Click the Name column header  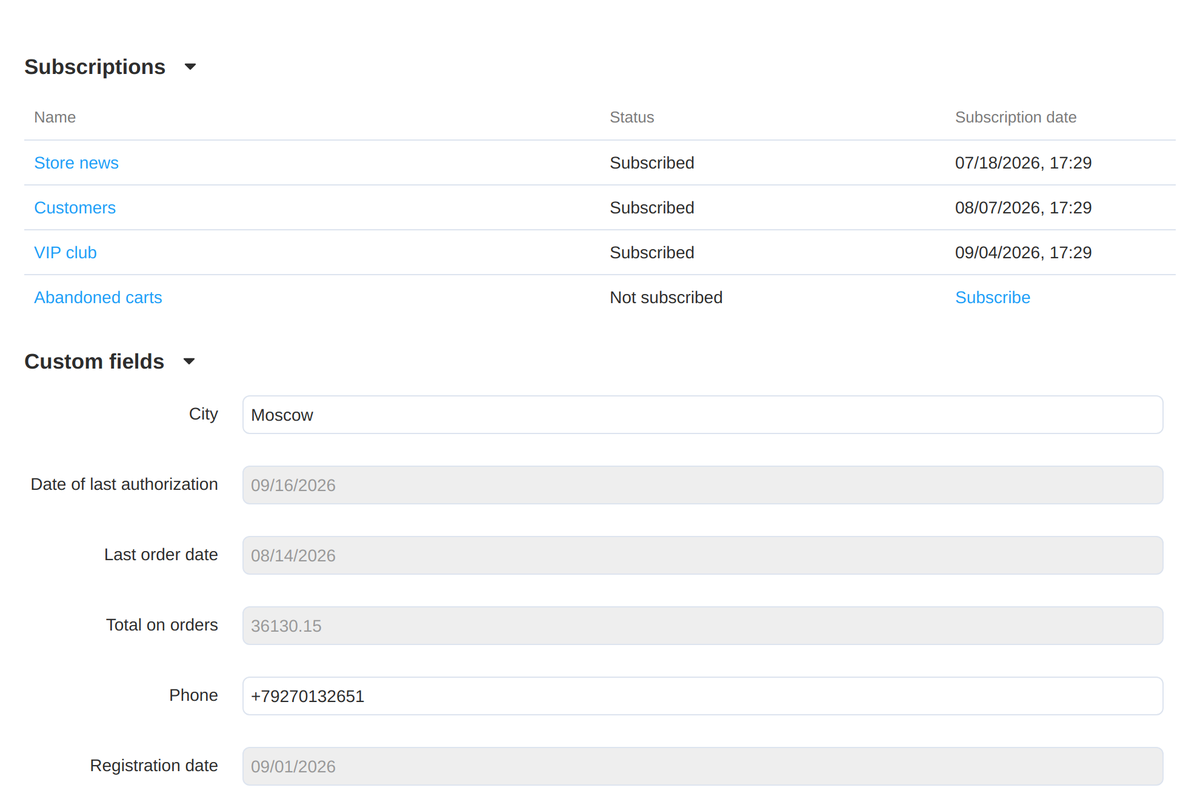pyautogui.click(x=55, y=118)
